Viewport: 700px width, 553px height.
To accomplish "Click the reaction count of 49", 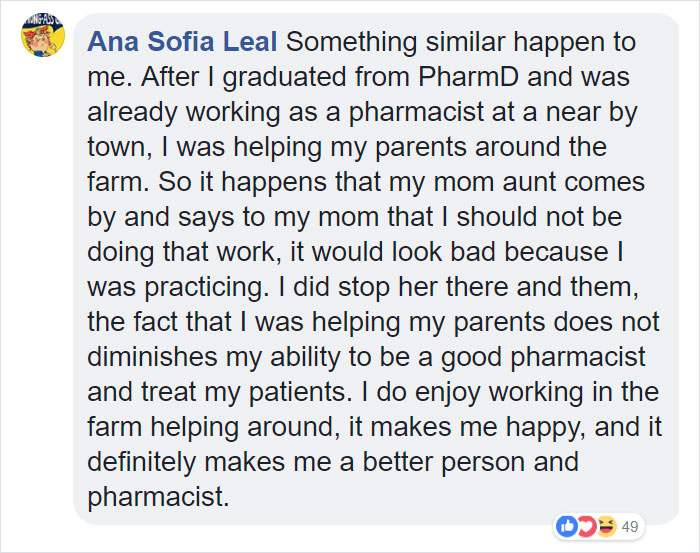I will pyautogui.click(x=630, y=527).
